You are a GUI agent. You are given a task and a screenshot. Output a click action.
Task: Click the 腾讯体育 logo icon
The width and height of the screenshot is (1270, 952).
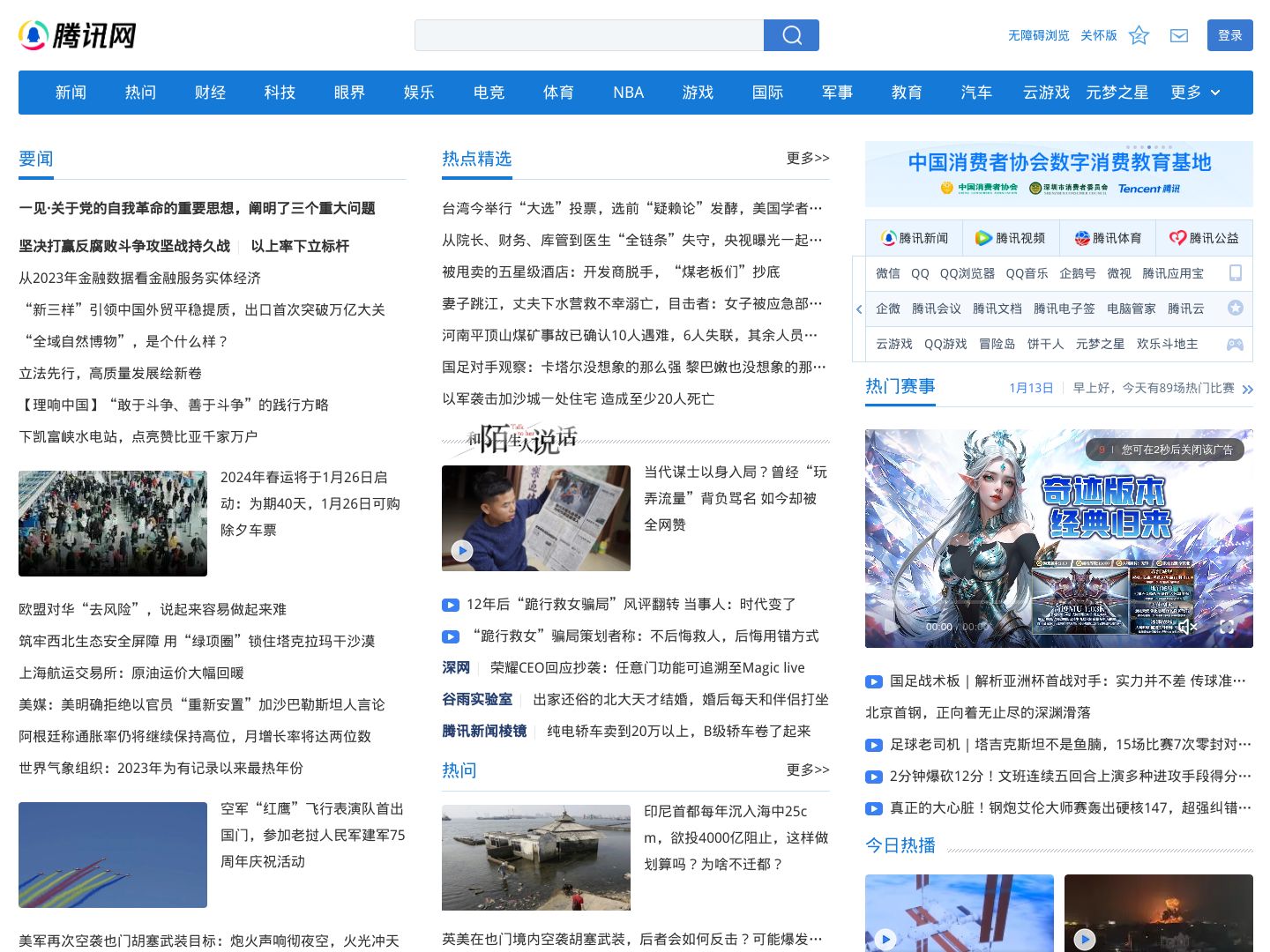pos(1082,238)
